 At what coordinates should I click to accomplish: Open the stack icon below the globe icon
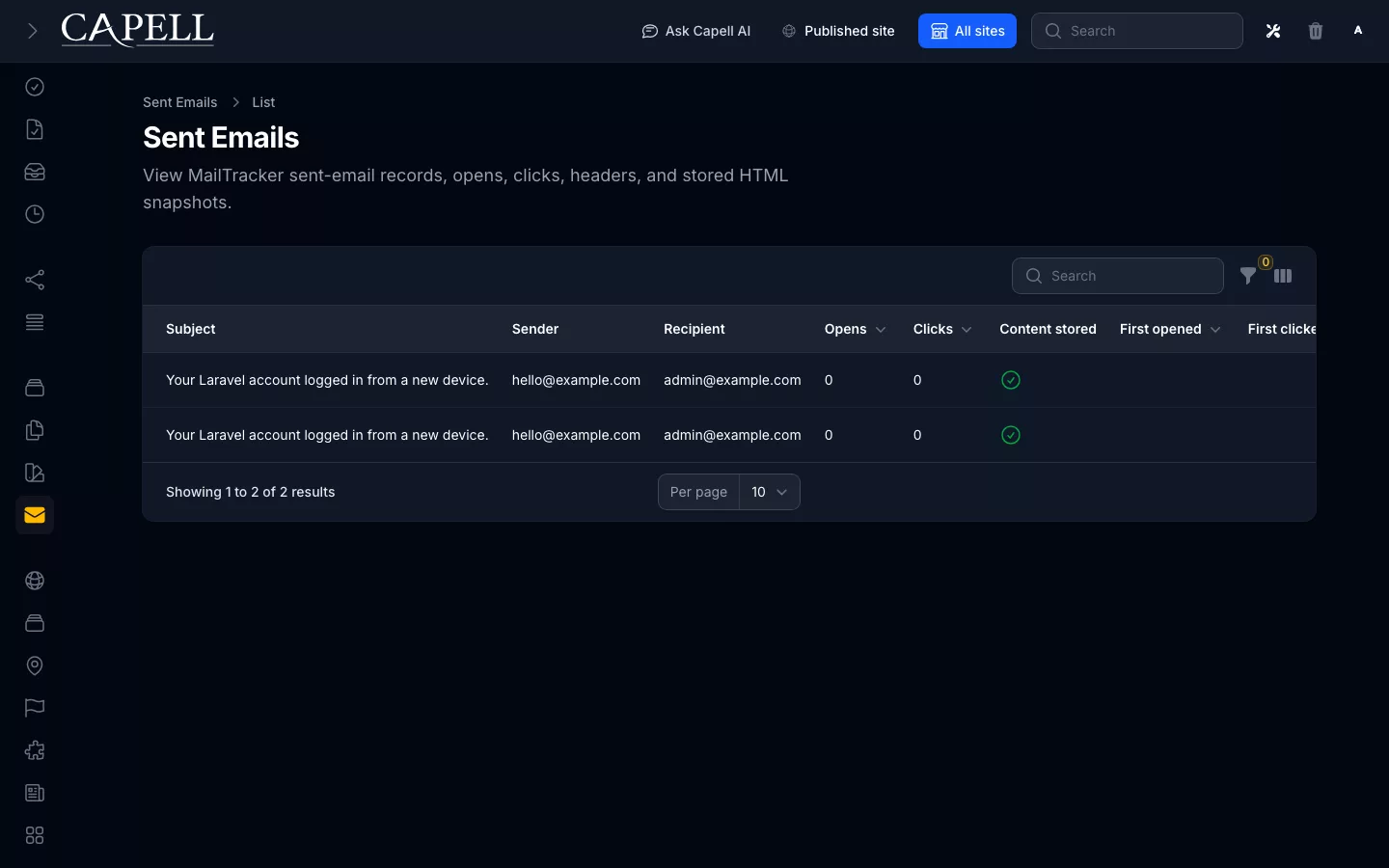tap(35, 623)
